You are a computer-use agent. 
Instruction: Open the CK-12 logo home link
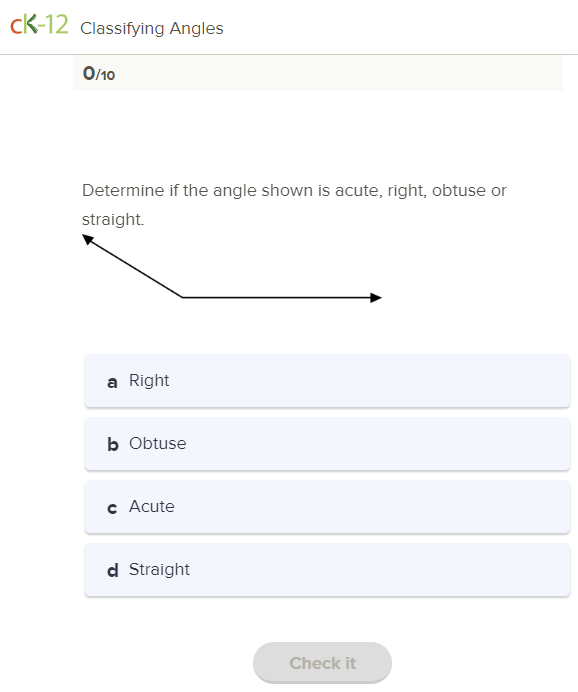(39, 25)
